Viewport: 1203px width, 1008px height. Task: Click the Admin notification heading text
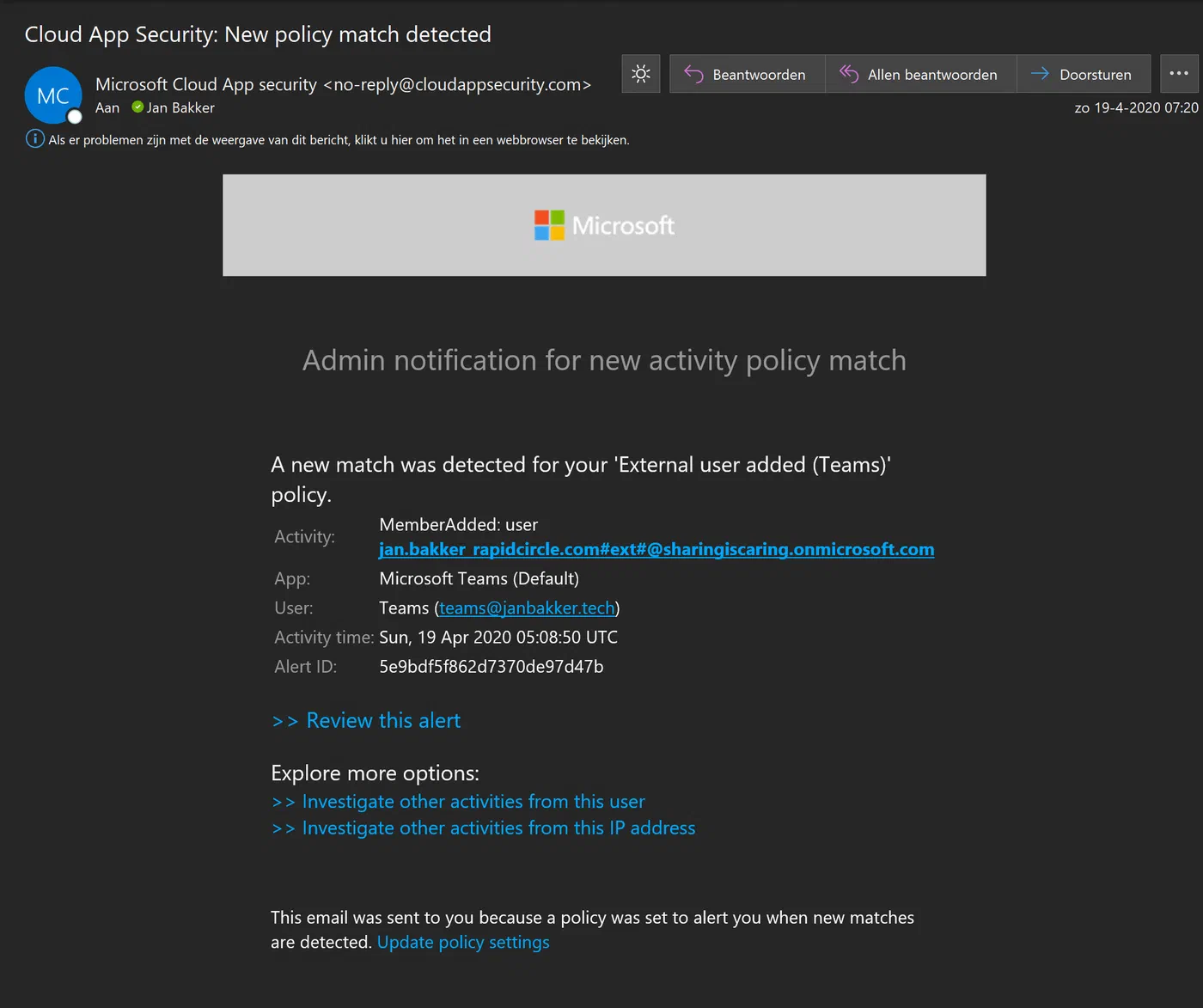604,360
